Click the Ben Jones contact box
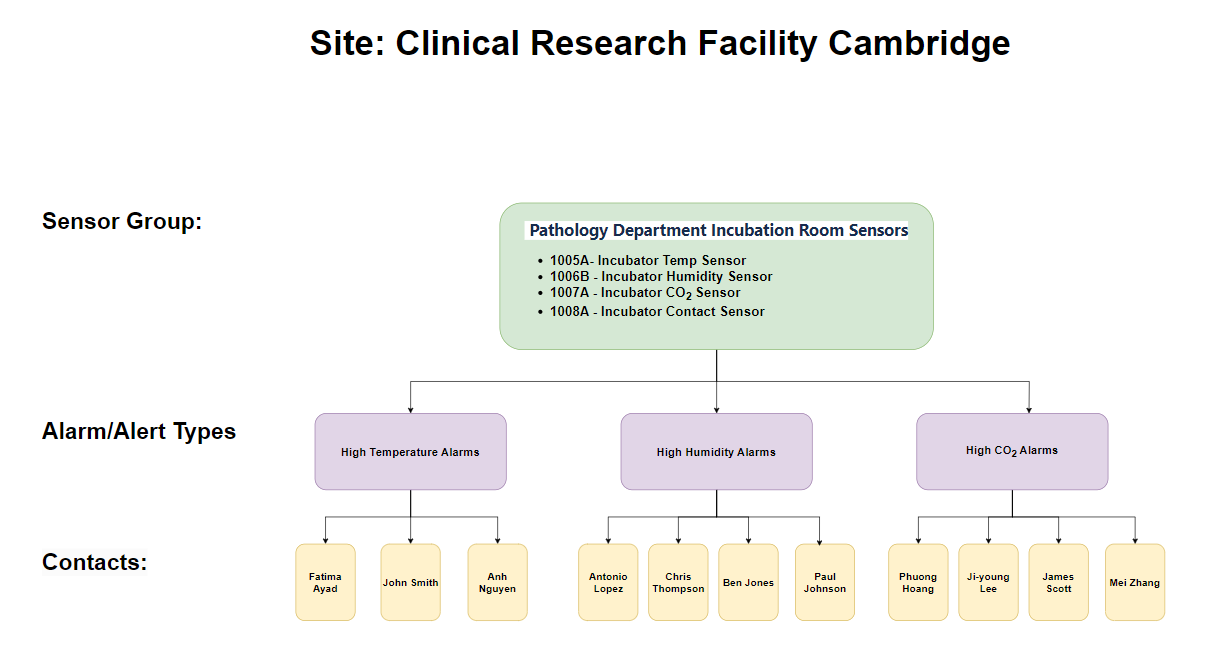Viewport: 1231px width, 651px height. click(748, 582)
